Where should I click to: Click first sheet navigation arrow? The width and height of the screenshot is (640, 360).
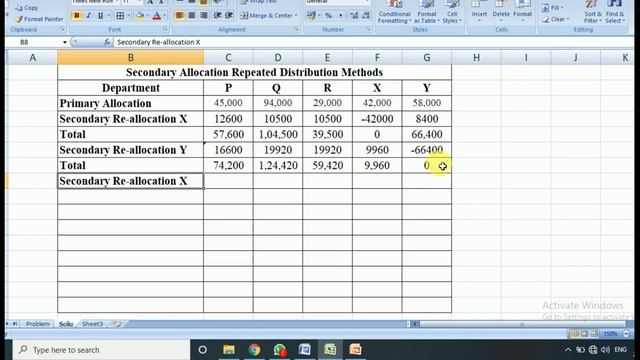pos(7,324)
